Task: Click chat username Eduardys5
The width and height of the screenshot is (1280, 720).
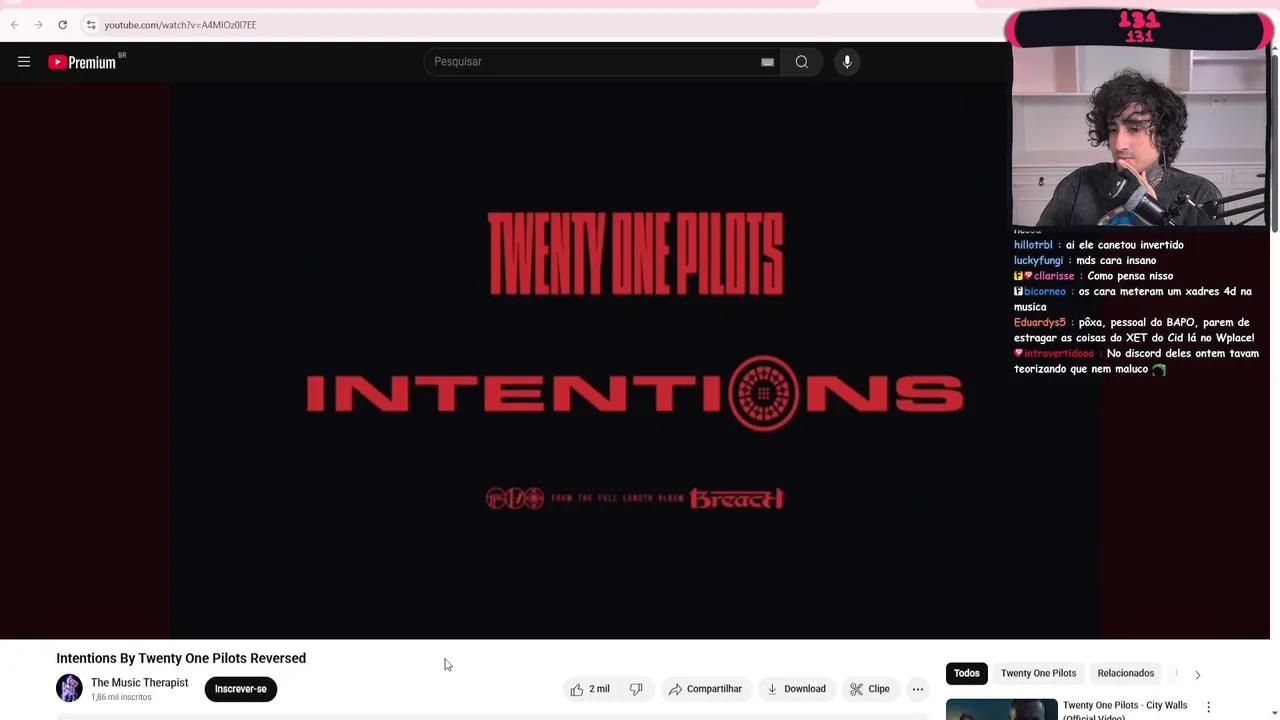Action: [x=1040, y=323]
